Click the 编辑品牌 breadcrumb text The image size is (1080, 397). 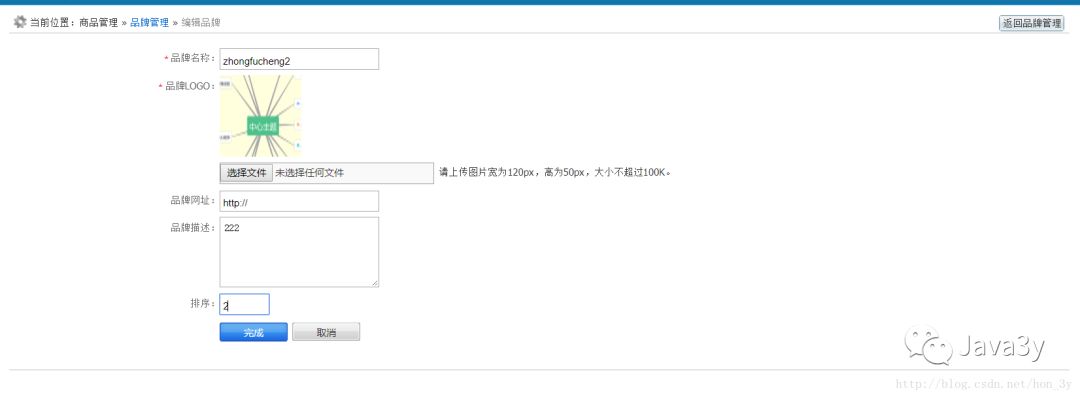tap(201, 23)
